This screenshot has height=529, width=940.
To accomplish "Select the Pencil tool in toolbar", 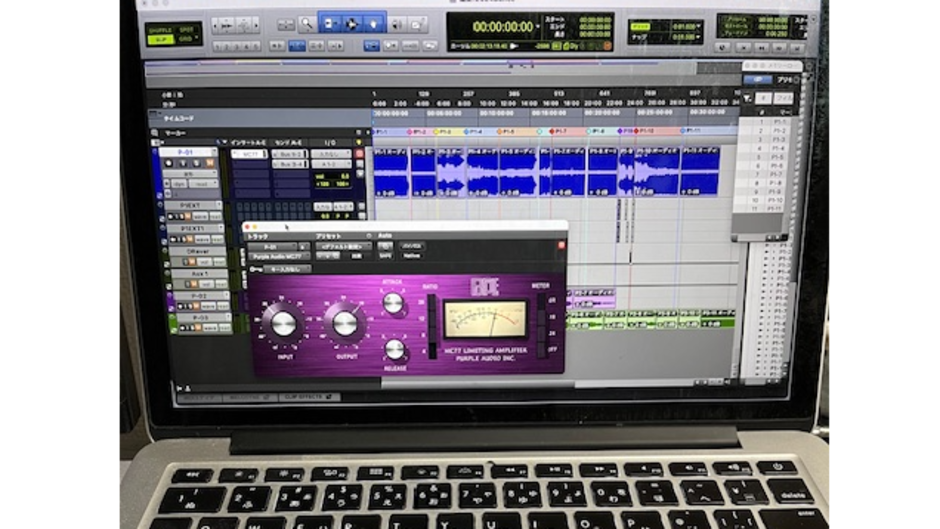I will coord(417,25).
